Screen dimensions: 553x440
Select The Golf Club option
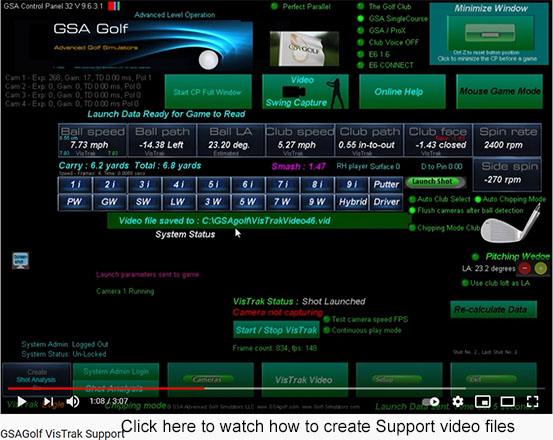pos(360,6)
